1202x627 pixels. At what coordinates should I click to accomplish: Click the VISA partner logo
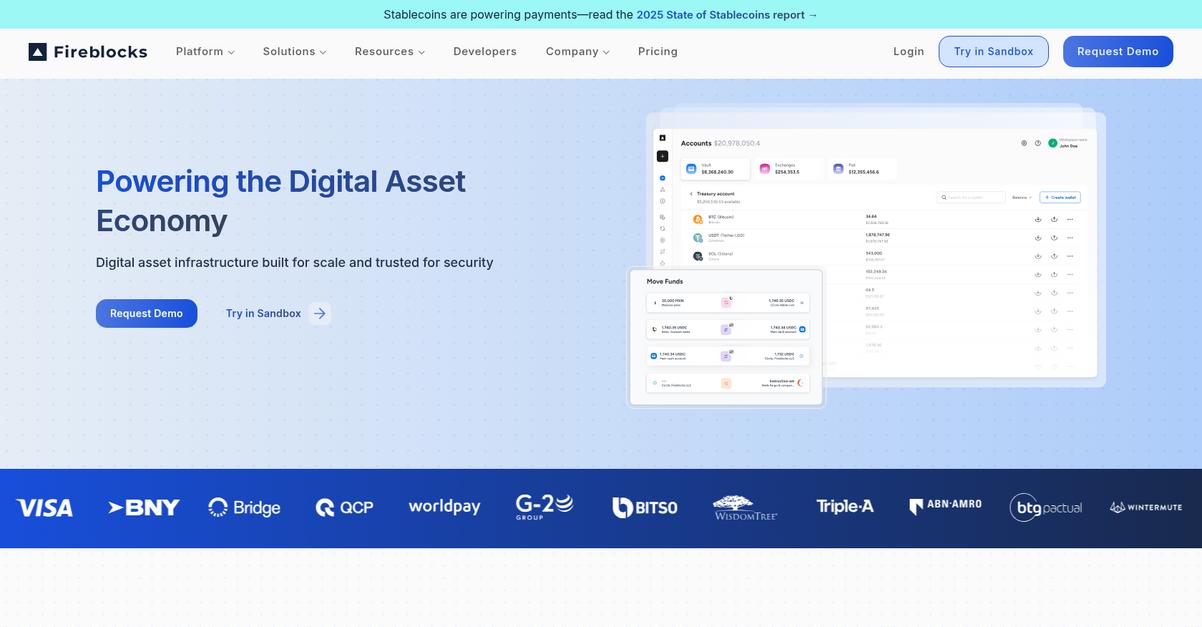click(45, 508)
